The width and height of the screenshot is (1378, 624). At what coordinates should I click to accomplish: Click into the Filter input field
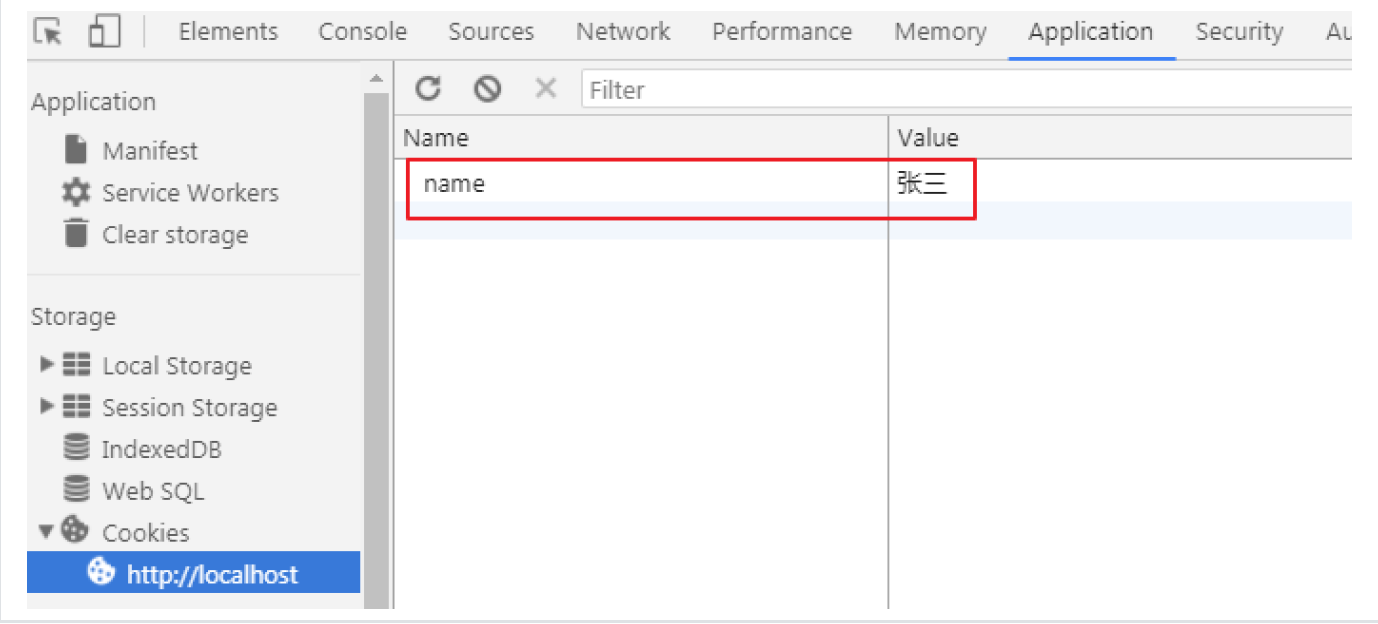pyautogui.click(x=966, y=89)
